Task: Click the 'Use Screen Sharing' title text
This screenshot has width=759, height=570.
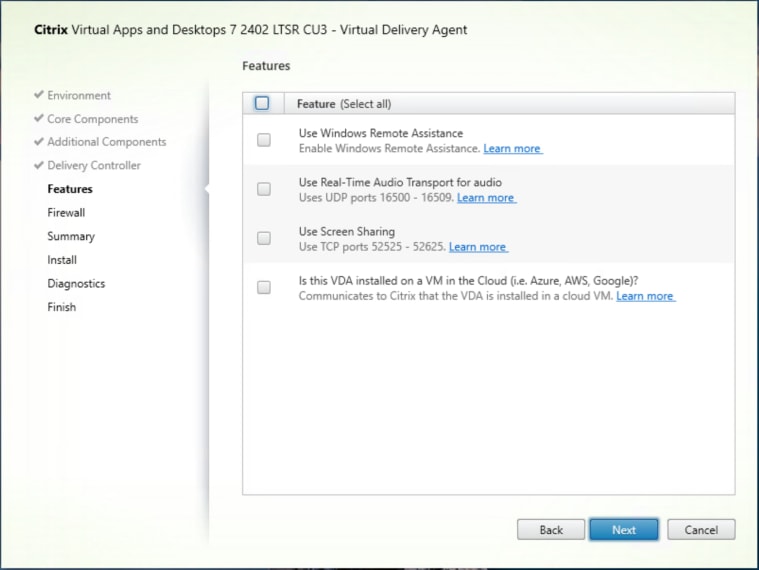Action: 347,232
